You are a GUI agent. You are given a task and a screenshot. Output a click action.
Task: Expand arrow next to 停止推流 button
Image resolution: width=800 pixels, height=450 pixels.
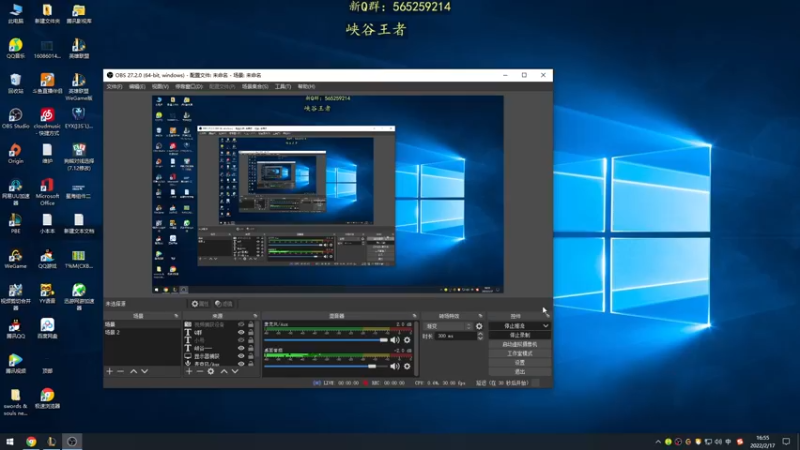545,326
